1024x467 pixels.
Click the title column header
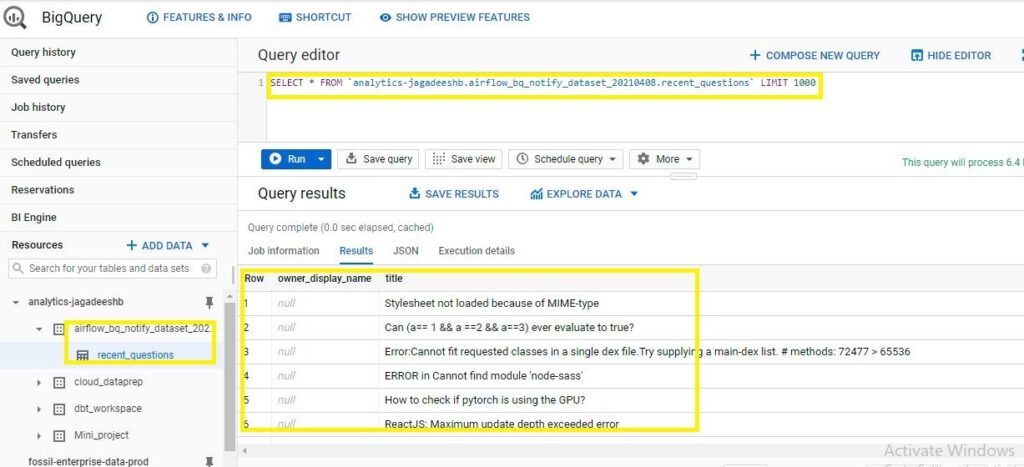pos(394,278)
